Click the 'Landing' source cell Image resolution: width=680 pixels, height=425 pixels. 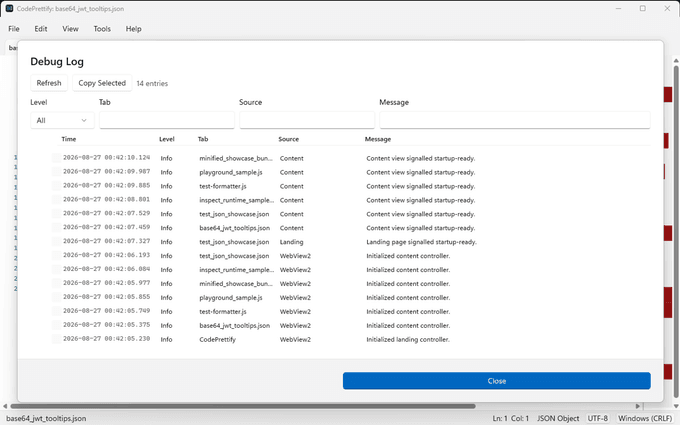(291, 242)
